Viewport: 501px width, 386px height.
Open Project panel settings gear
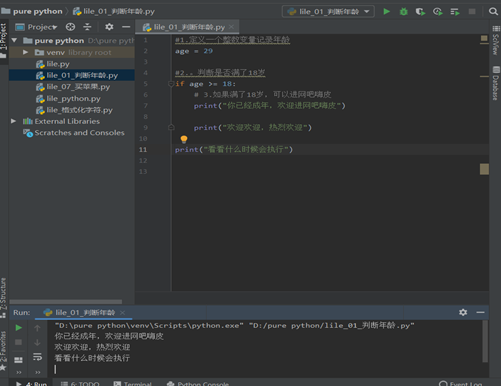click(109, 27)
